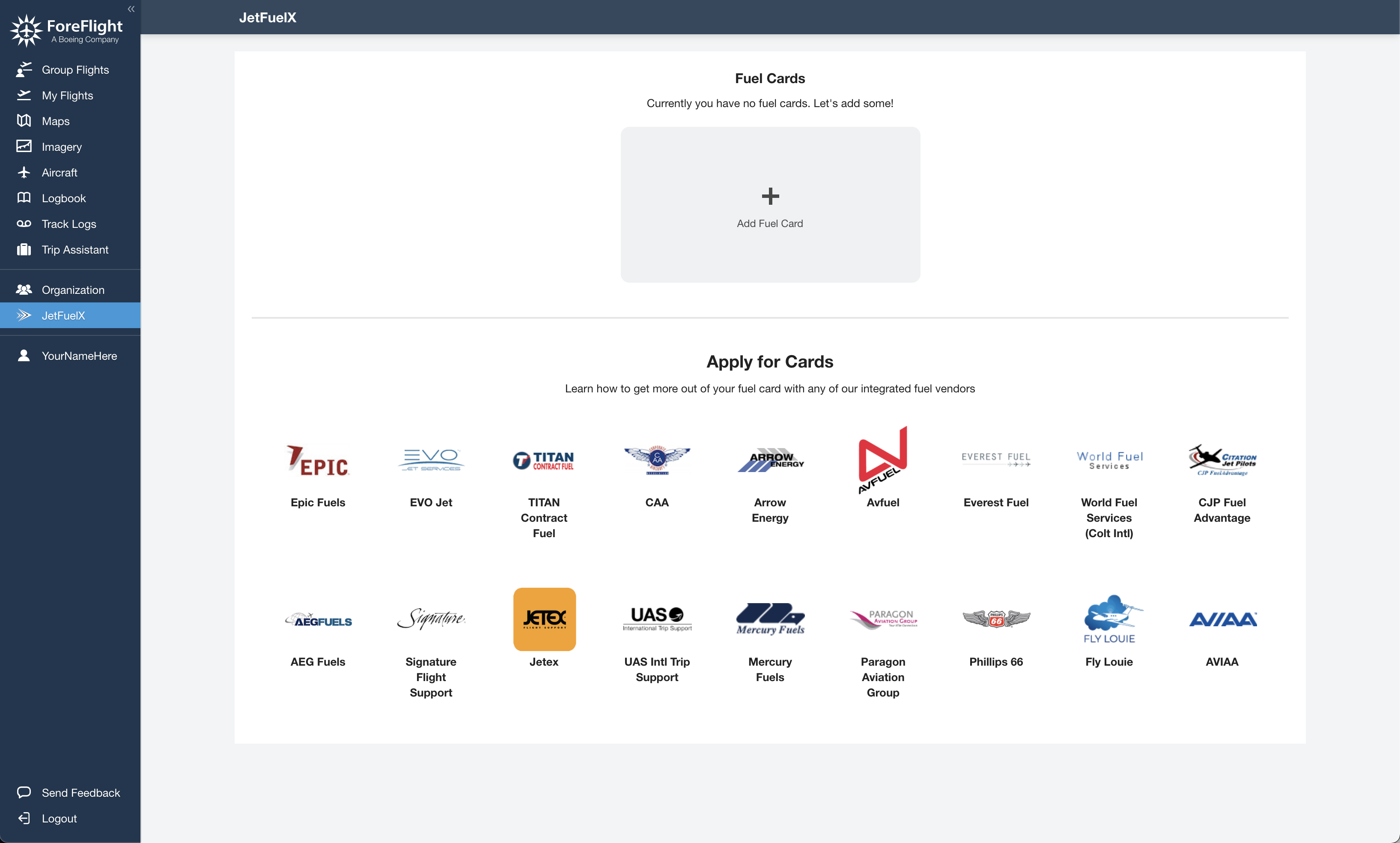1400x843 pixels.
Task: Click the Paragon Aviation Group logo
Action: 883,619
